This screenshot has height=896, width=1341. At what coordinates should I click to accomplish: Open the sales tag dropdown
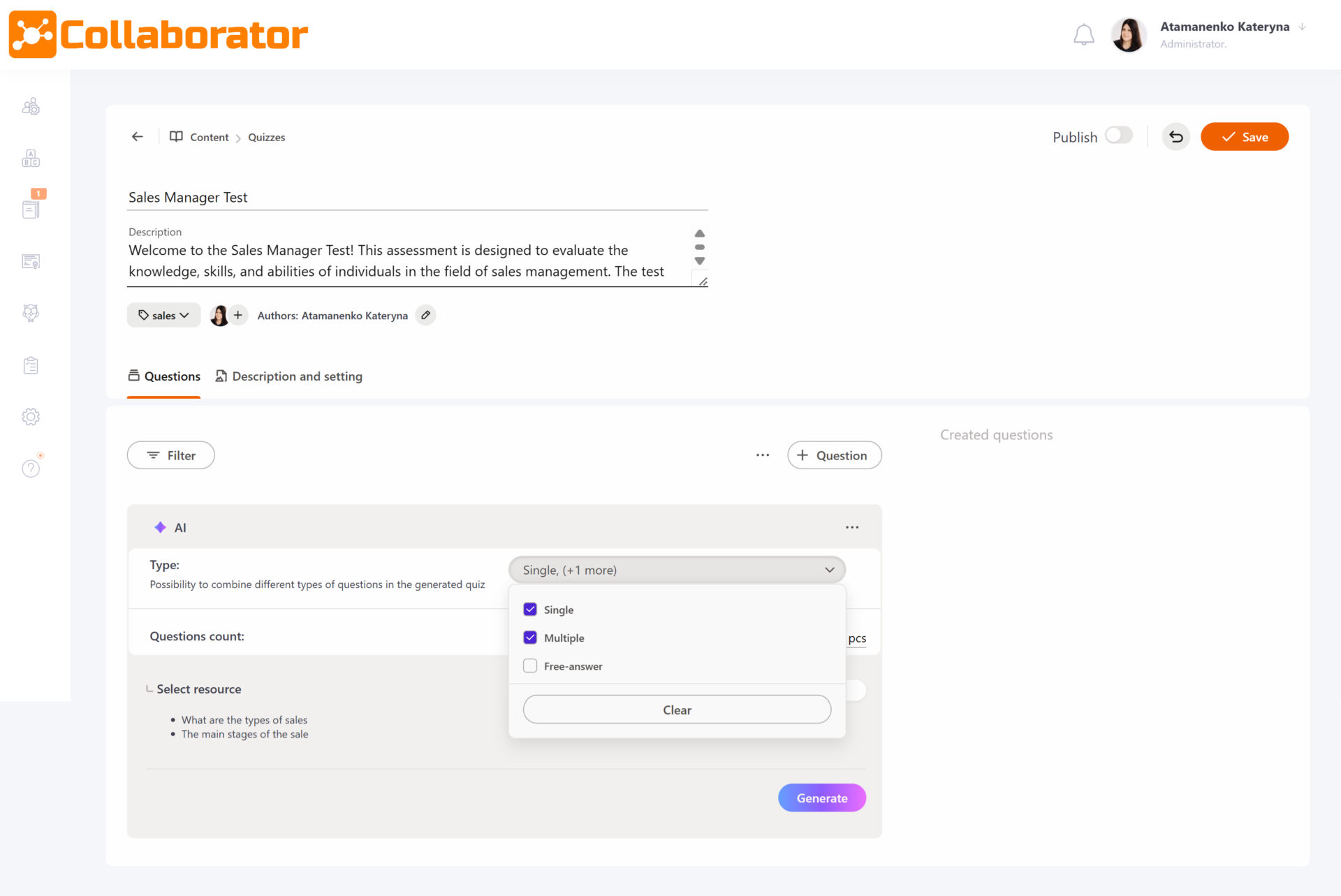[163, 315]
